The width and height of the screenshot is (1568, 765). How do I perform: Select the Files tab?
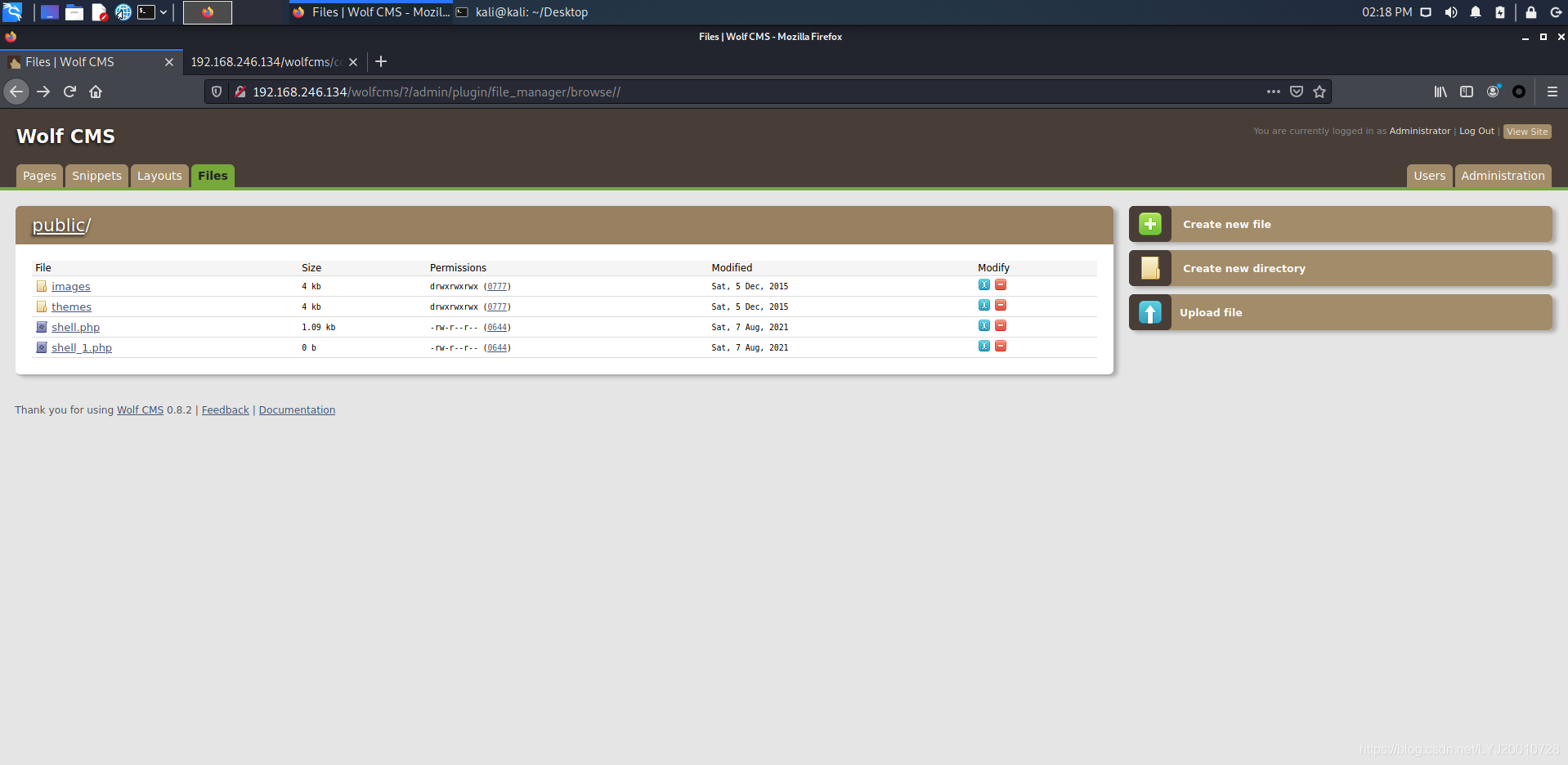pos(213,176)
